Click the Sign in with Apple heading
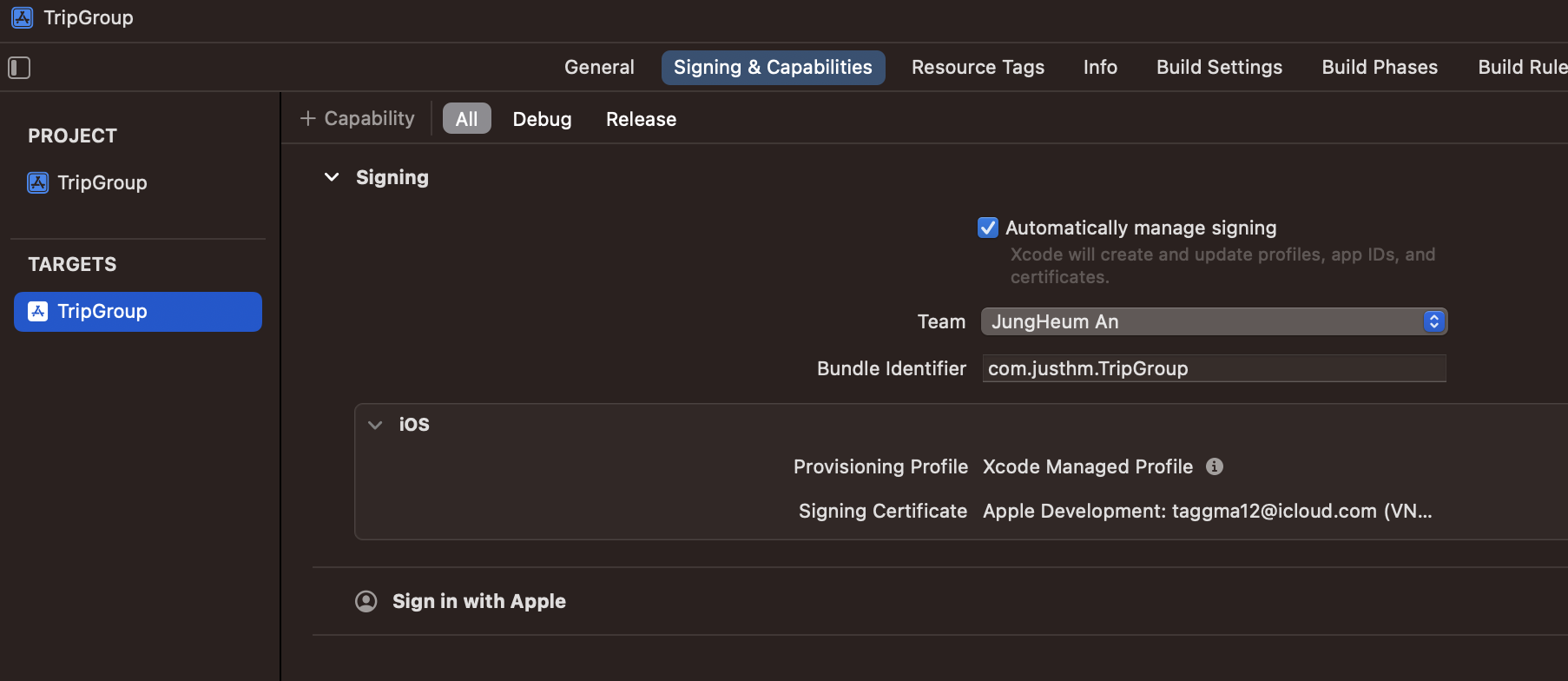This screenshot has width=1568, height=681. (478, 601)
